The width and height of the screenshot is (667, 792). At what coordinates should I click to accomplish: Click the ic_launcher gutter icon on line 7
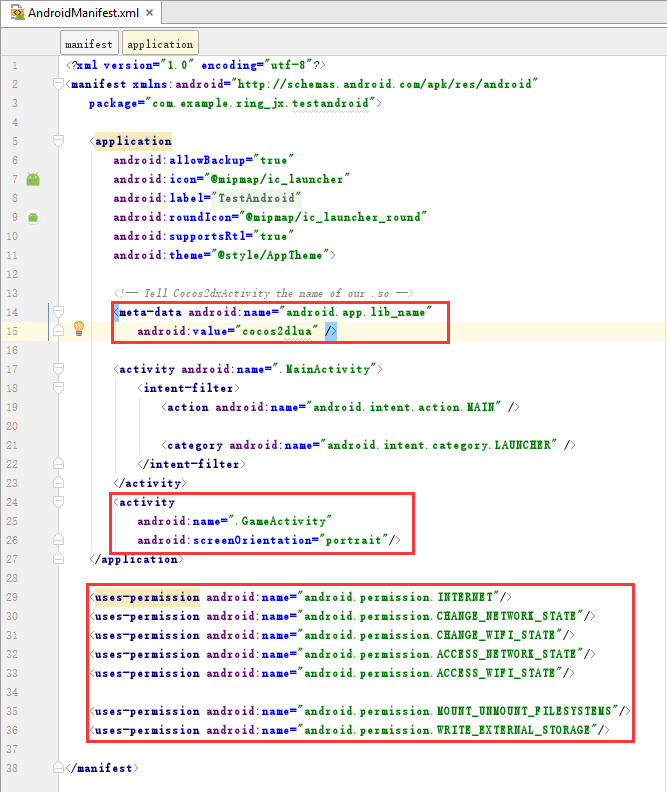[x=33, y=179]
